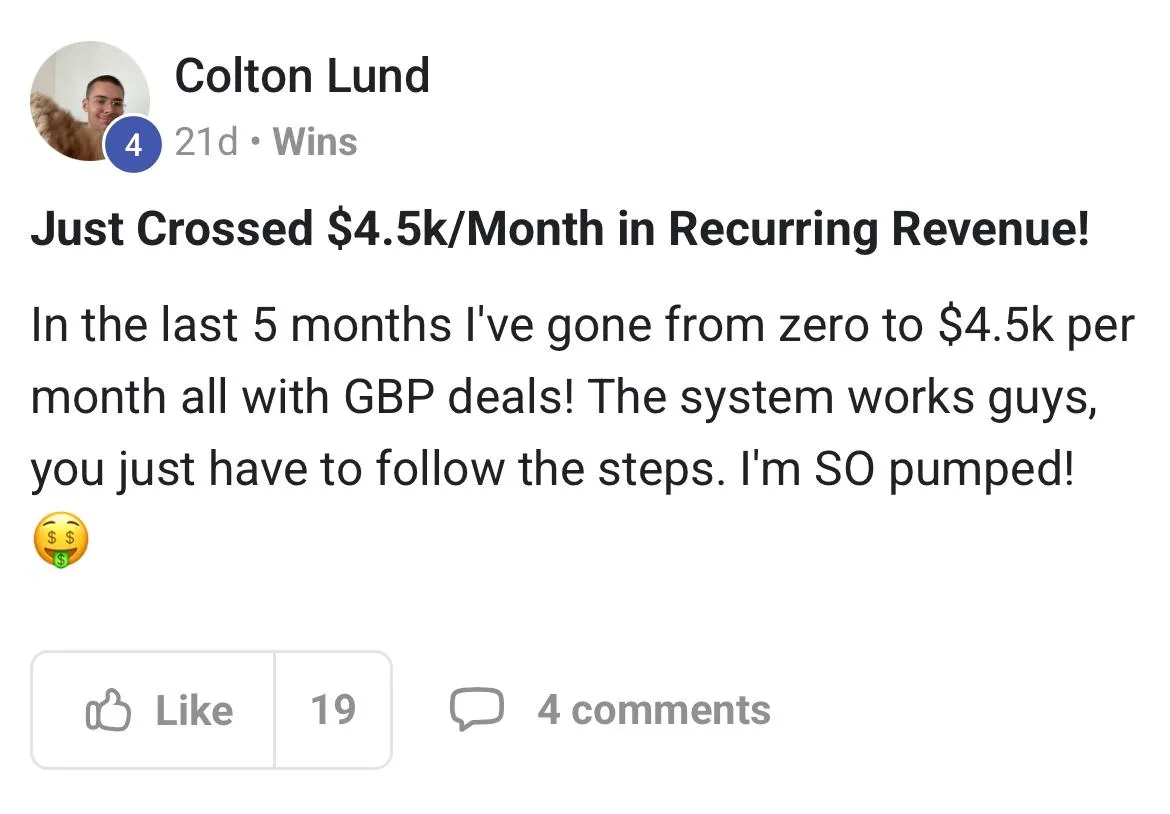Click 'follow the steps' in the post body

549,470
